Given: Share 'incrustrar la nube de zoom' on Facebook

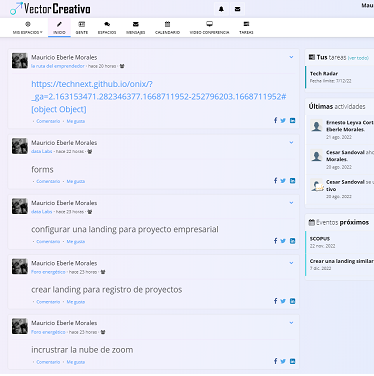Looking at the screenshot, I should click(275, 361).
